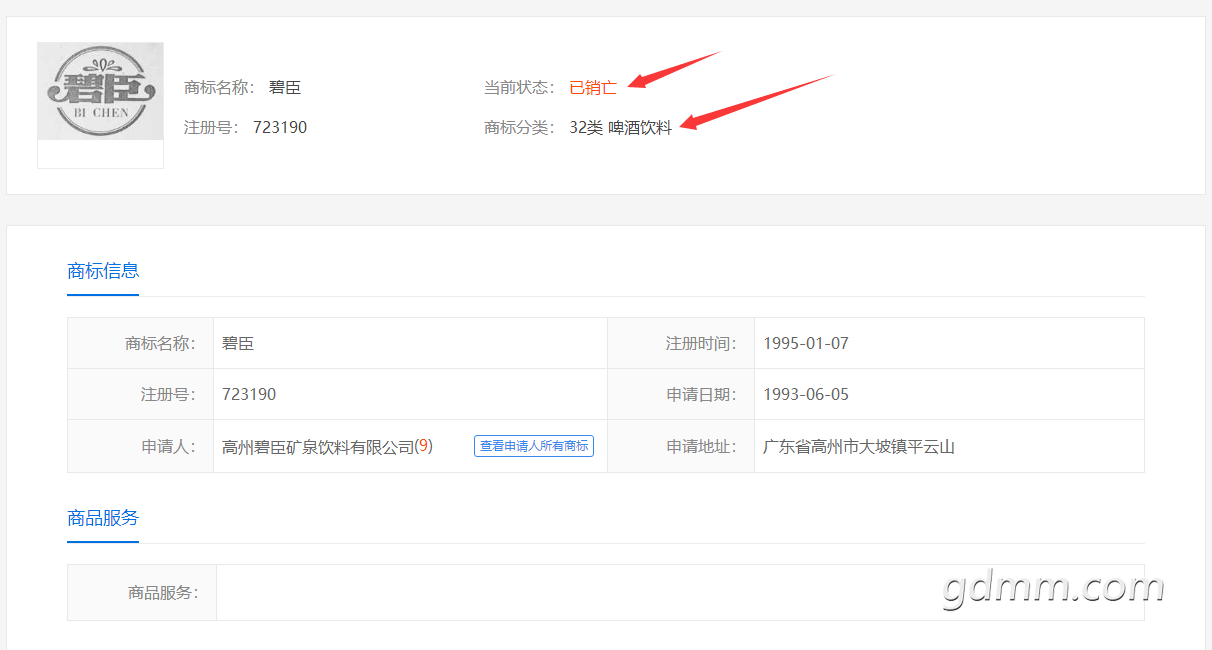Click header registration number 723190
This screenshot has width=1212, height=650.
(x=280, y=128)
